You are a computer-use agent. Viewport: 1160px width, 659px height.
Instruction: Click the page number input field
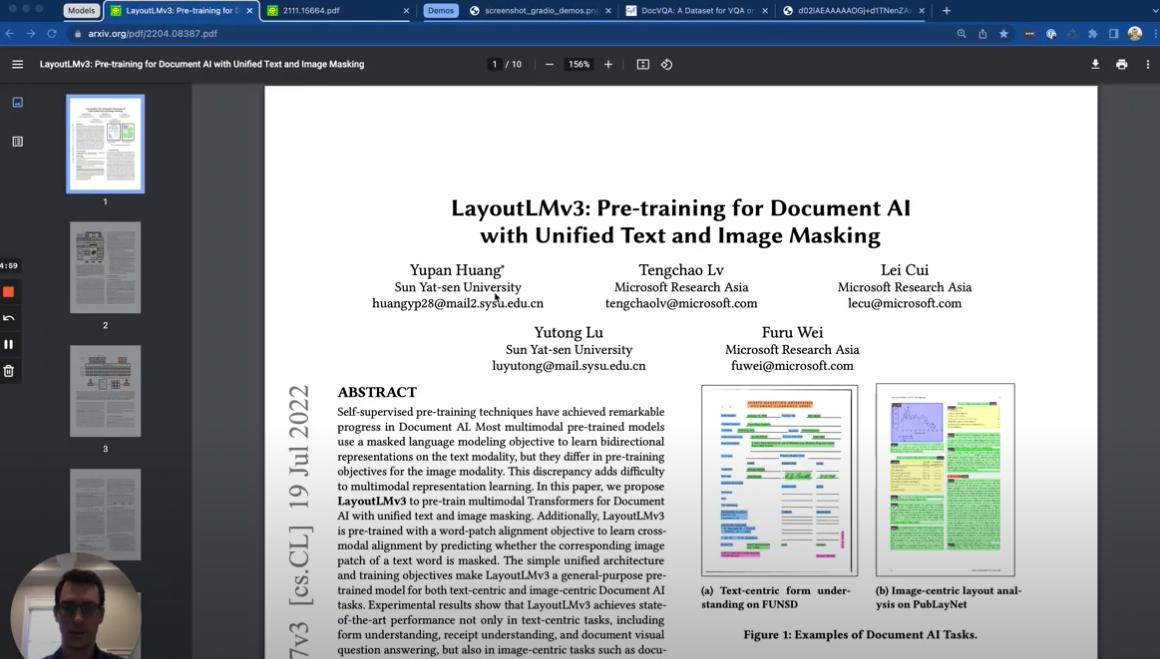click(x=494, y=64)
